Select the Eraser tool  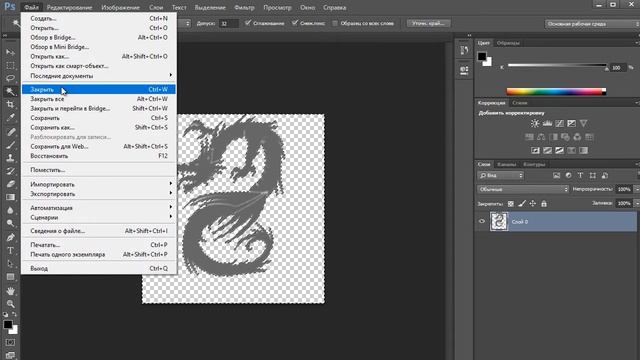point(10,184)
